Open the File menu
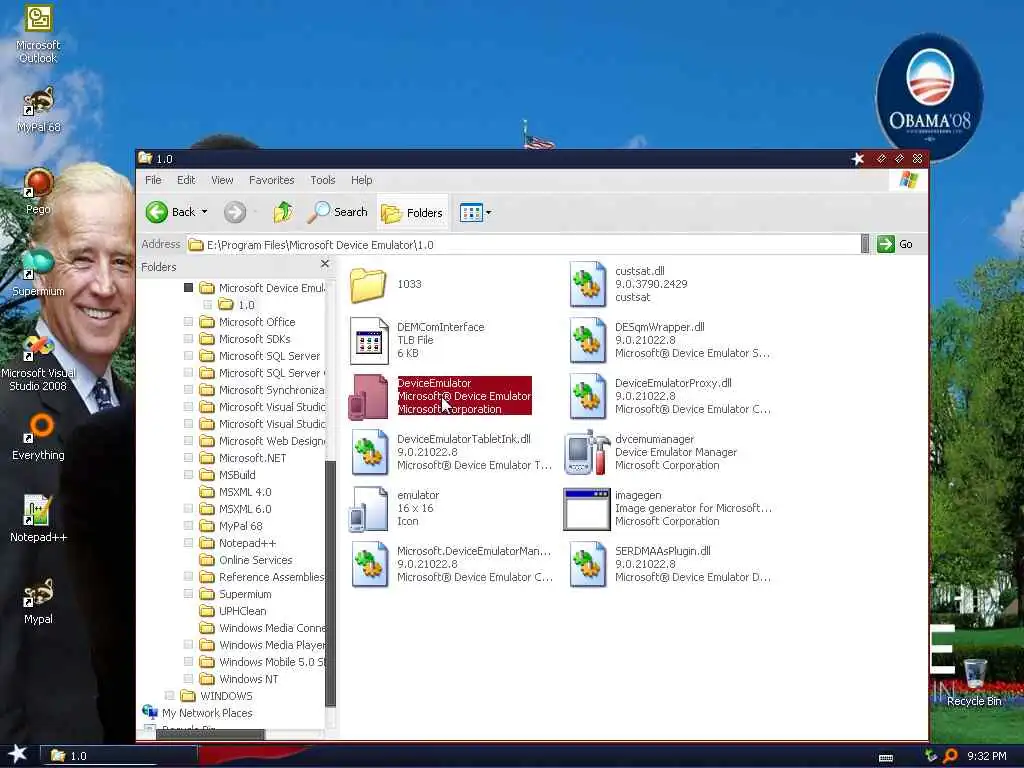The height and width of the screenshot is (768, 1024). 153,180
